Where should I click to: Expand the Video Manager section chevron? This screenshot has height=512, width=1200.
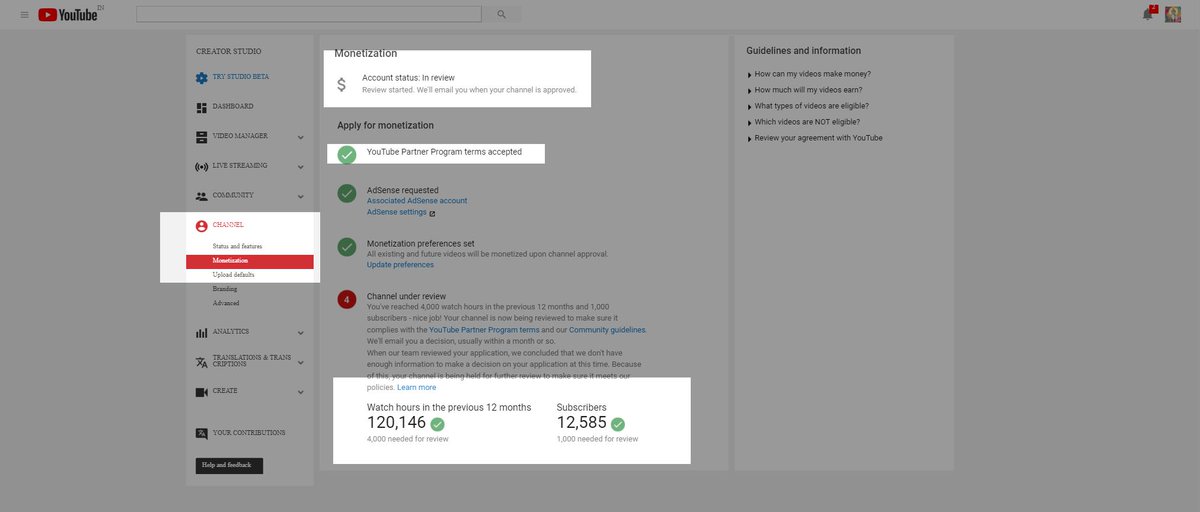(300, 137)
